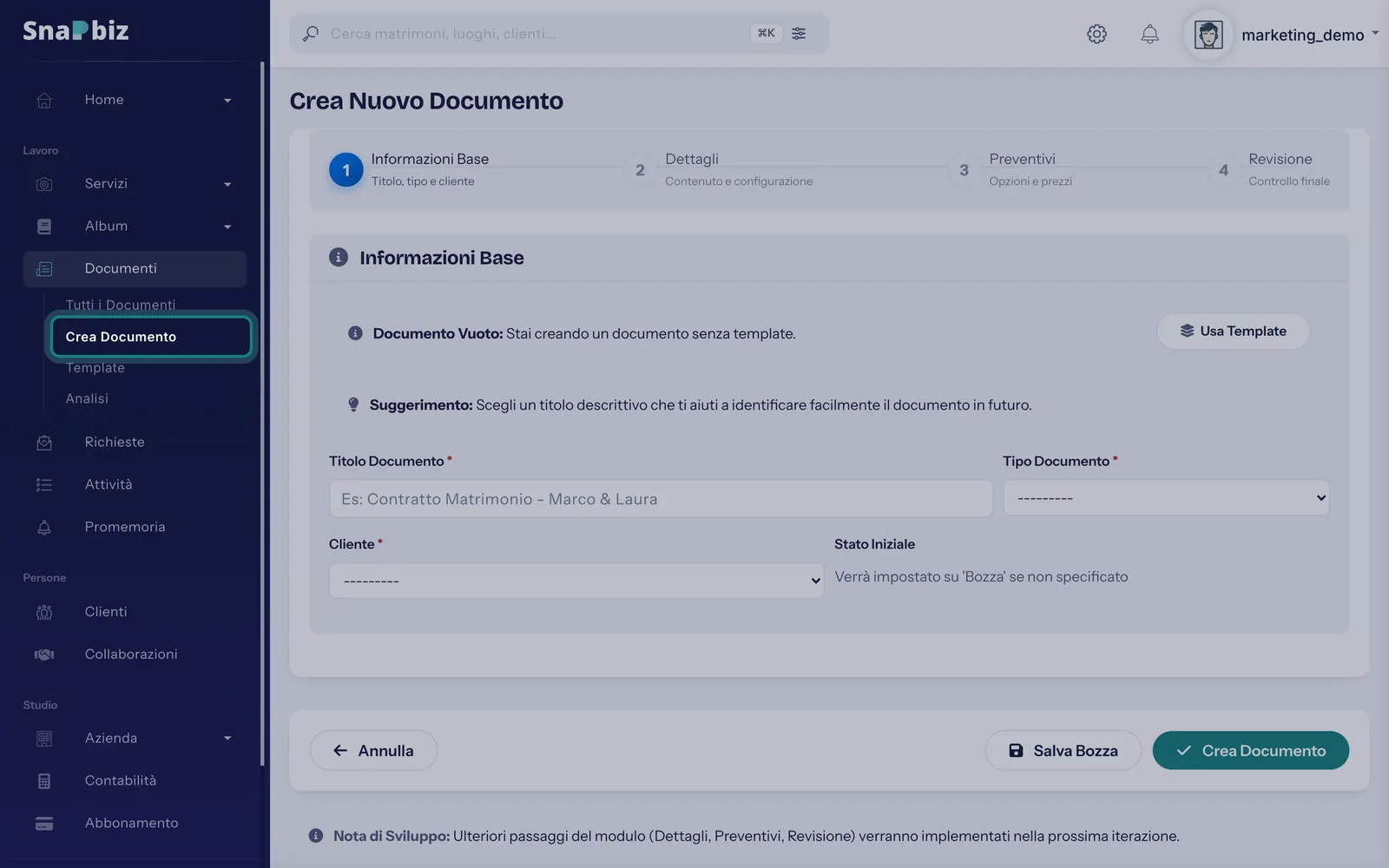Viewport: 1389px width, 868px height.
Task: Click the search filter sliders icon
Action: [799, 34]
